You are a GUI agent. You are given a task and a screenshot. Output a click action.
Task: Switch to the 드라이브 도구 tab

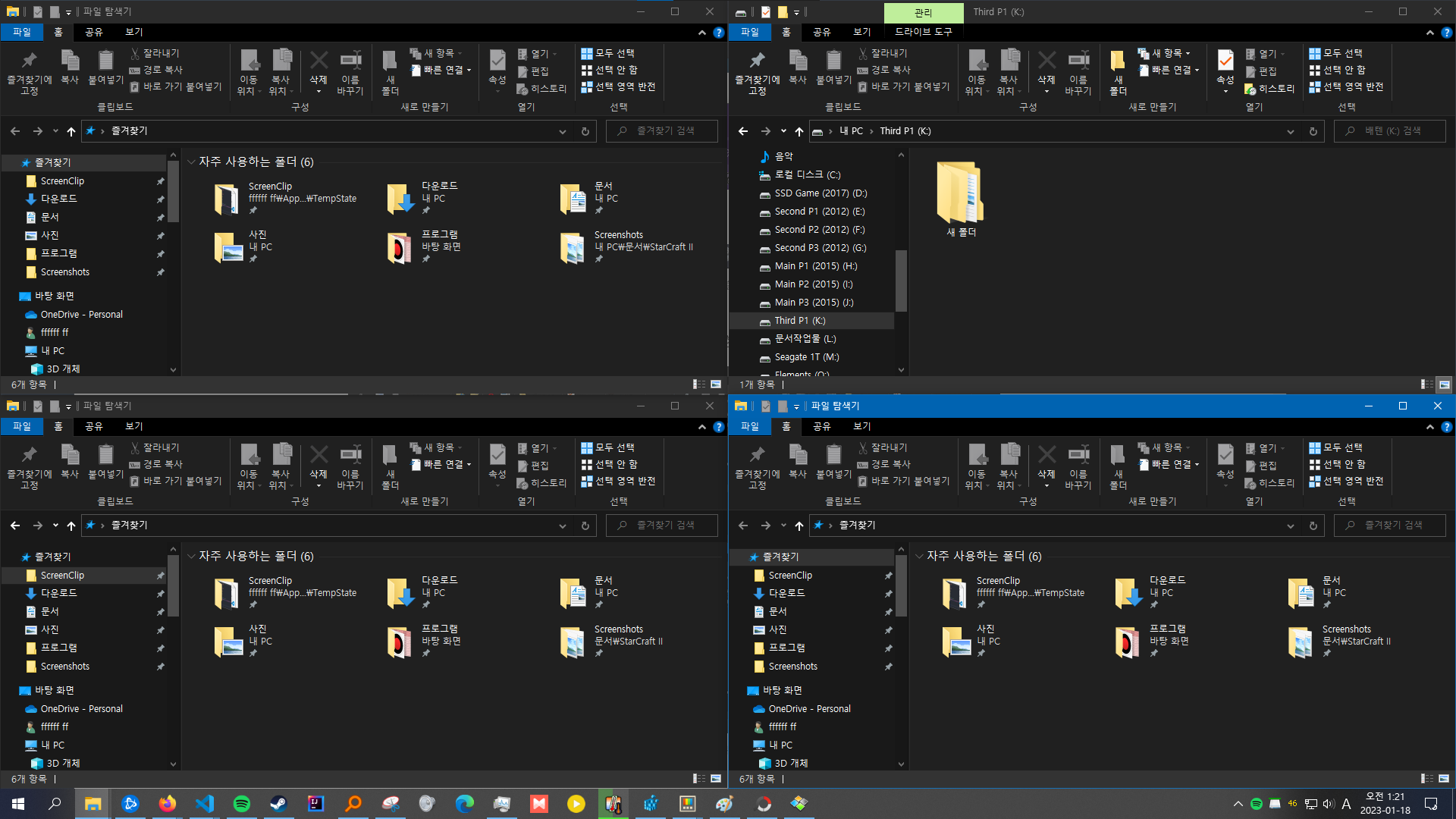pos(923,32)
